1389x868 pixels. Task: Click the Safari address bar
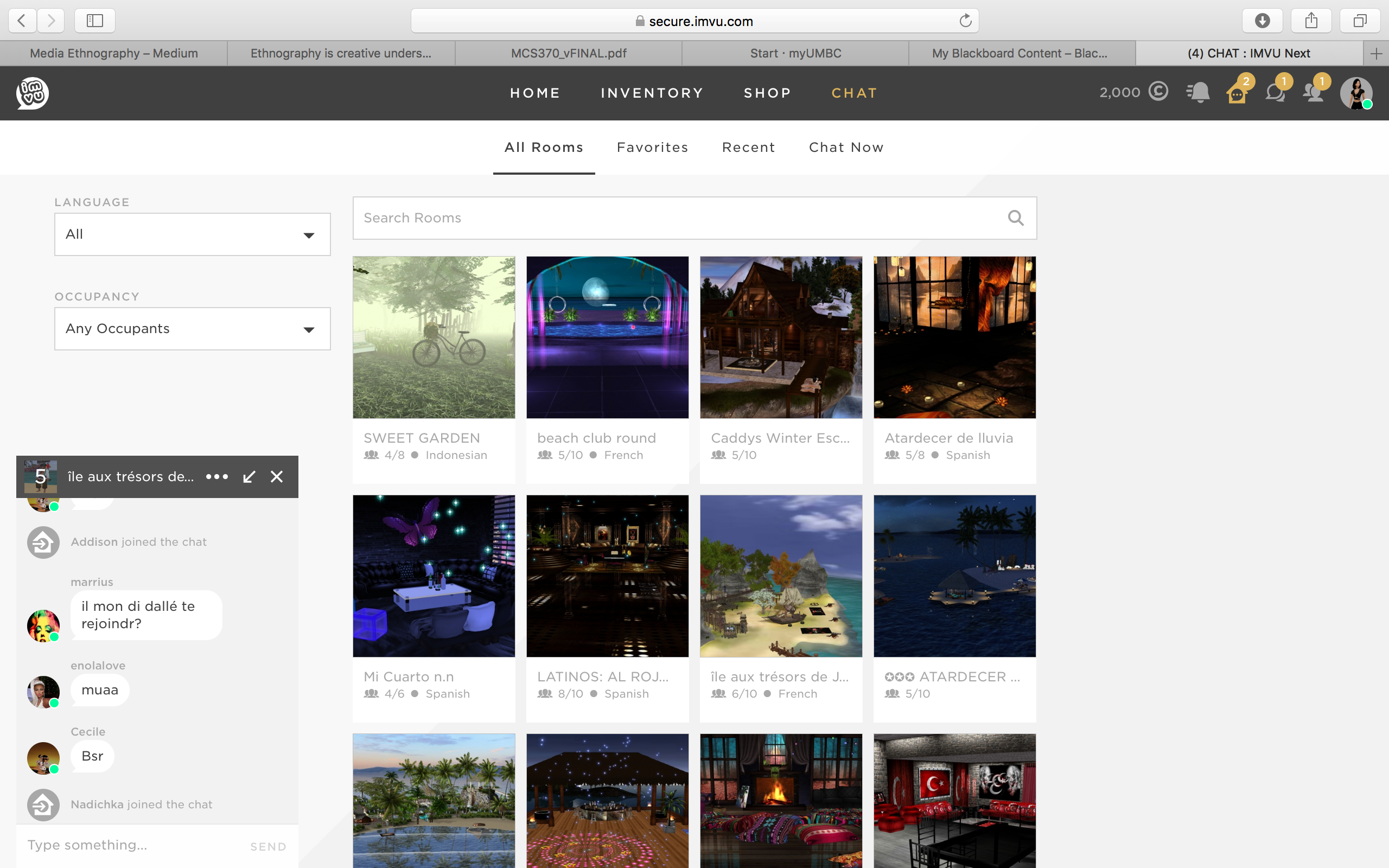694,21
